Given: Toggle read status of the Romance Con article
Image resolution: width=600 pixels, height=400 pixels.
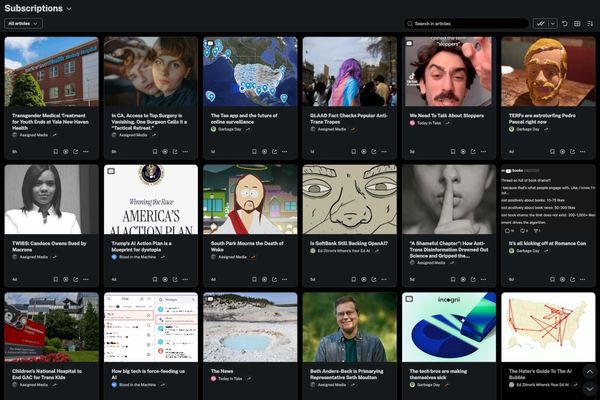Looking at the screenshot, I should point(562,279).
